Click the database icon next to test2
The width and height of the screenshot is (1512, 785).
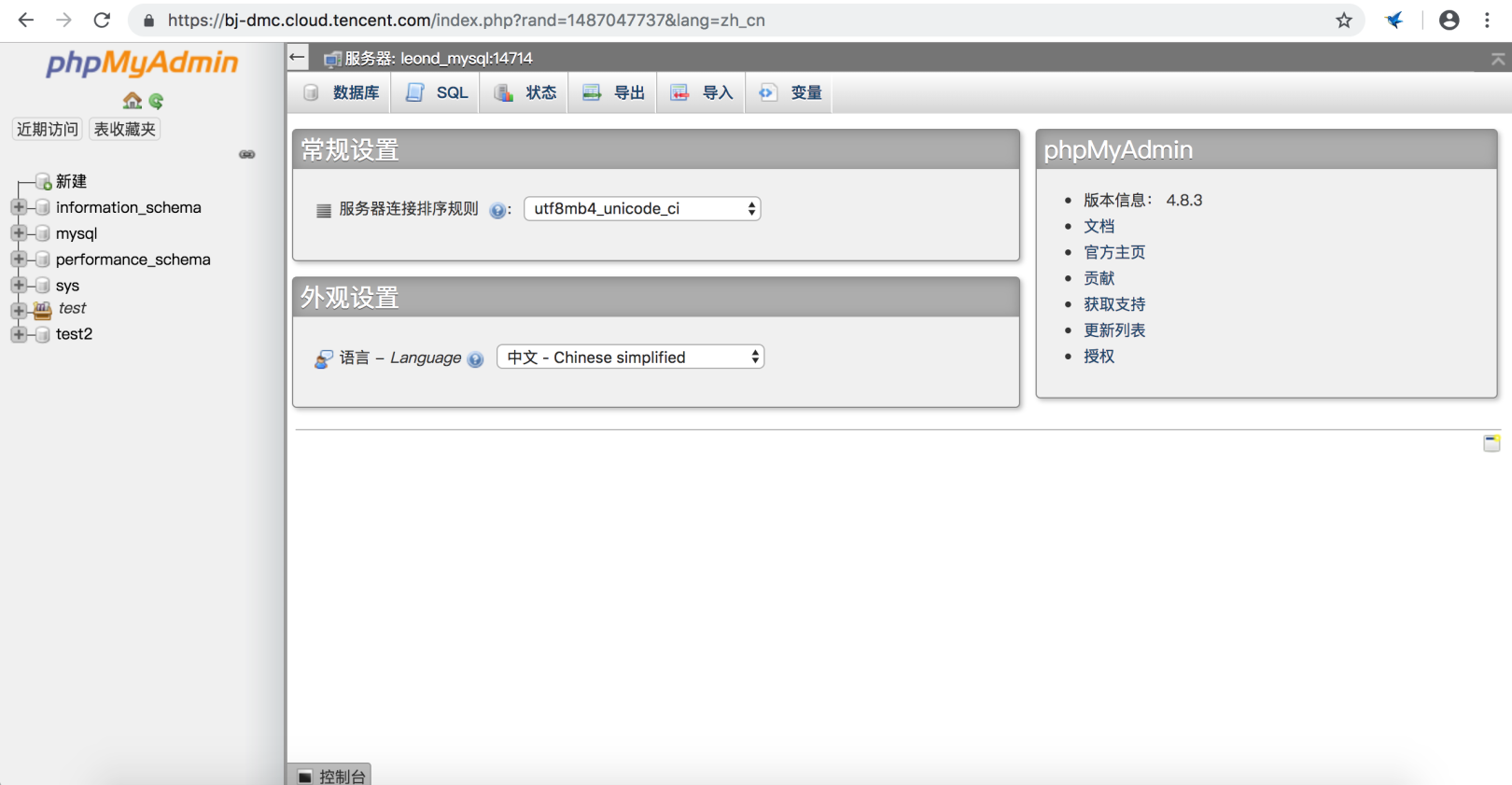42,334
